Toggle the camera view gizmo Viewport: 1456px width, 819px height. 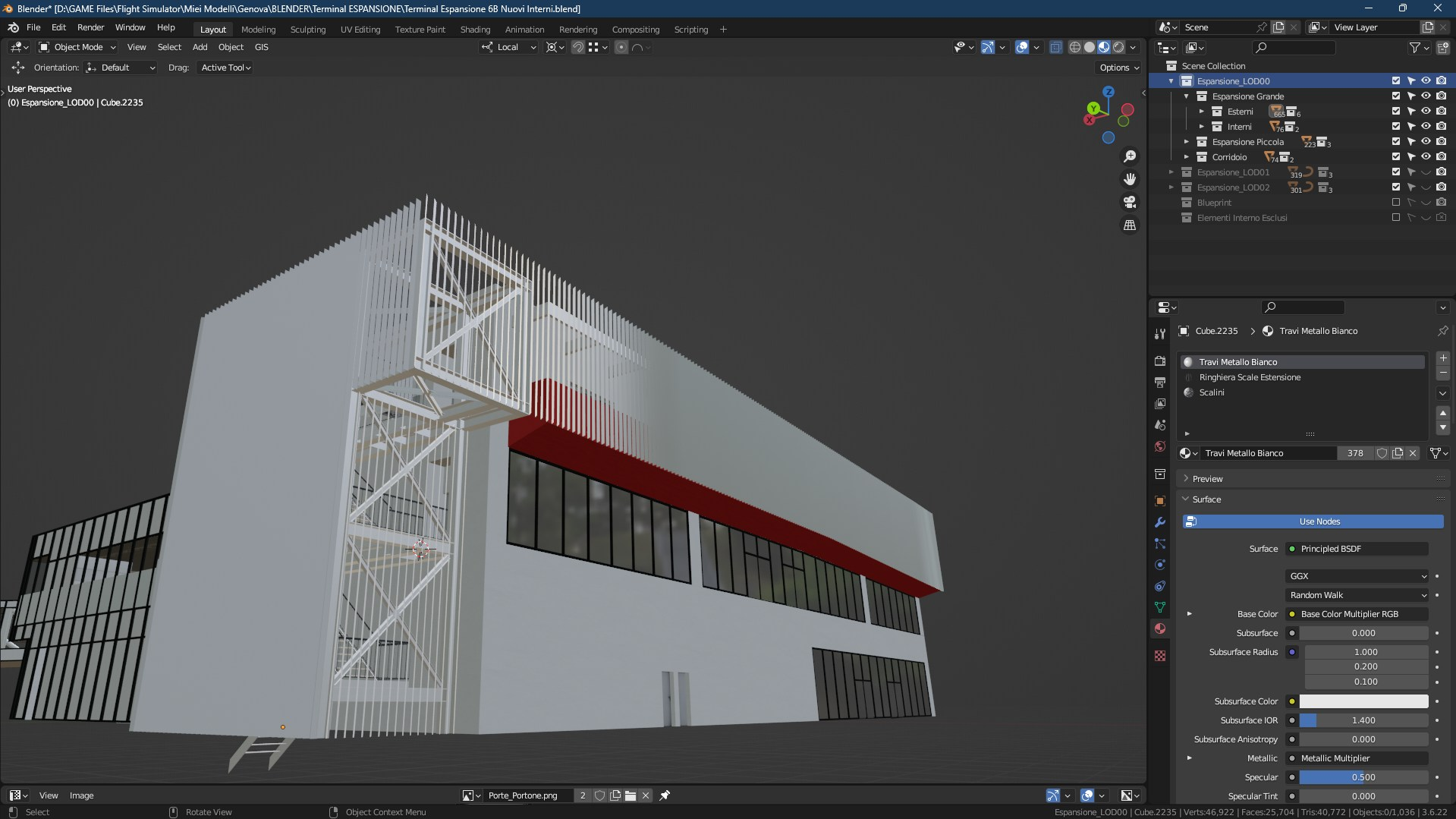pos(1130,202)
